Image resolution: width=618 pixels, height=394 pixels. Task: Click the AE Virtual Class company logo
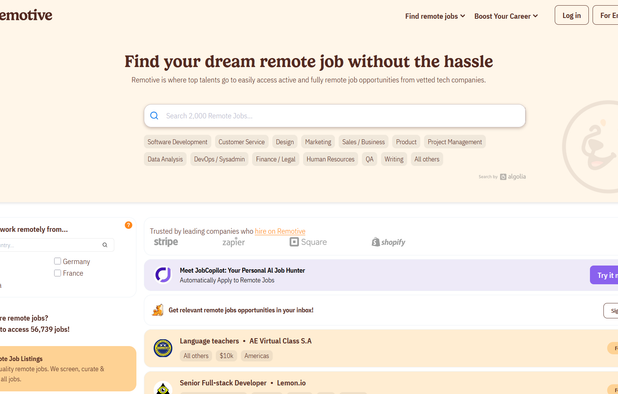(163, 348)
